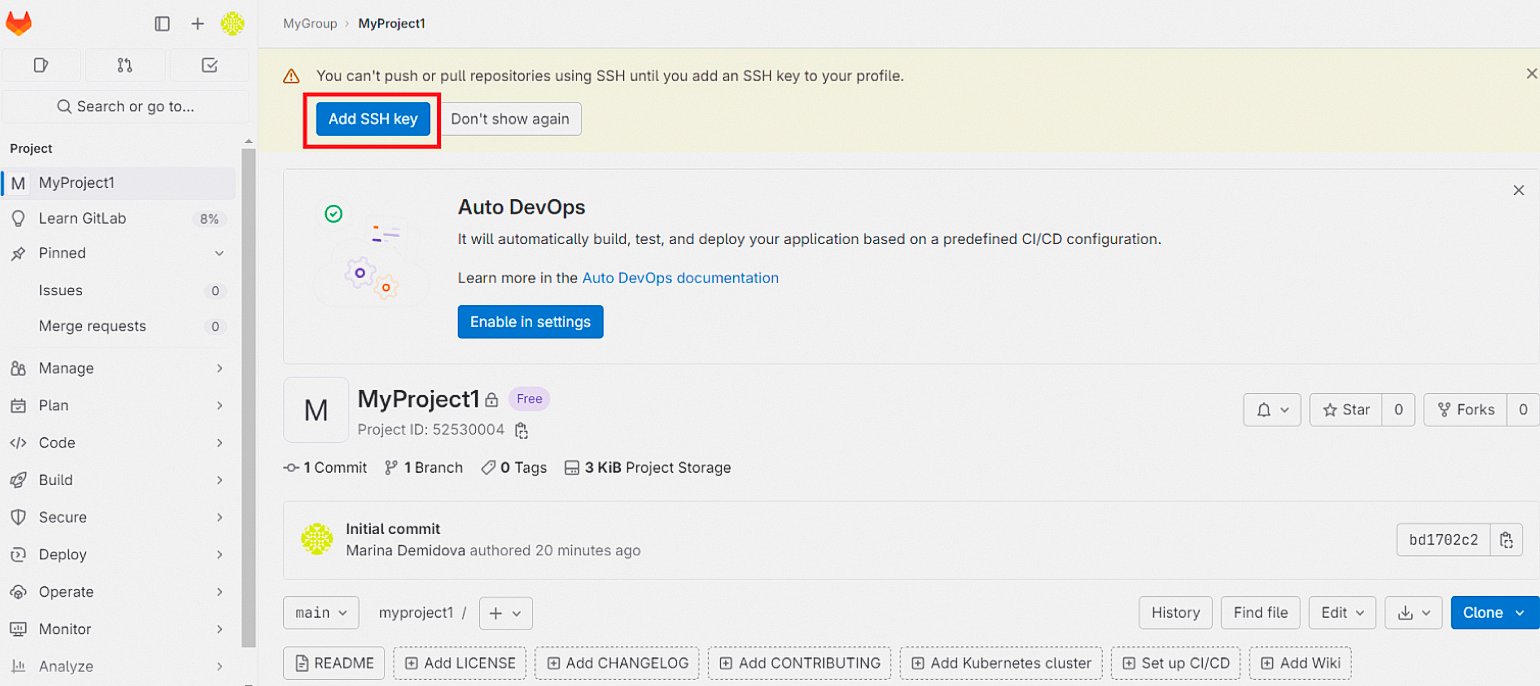Expand the Code menu

(x=120, y=442)
